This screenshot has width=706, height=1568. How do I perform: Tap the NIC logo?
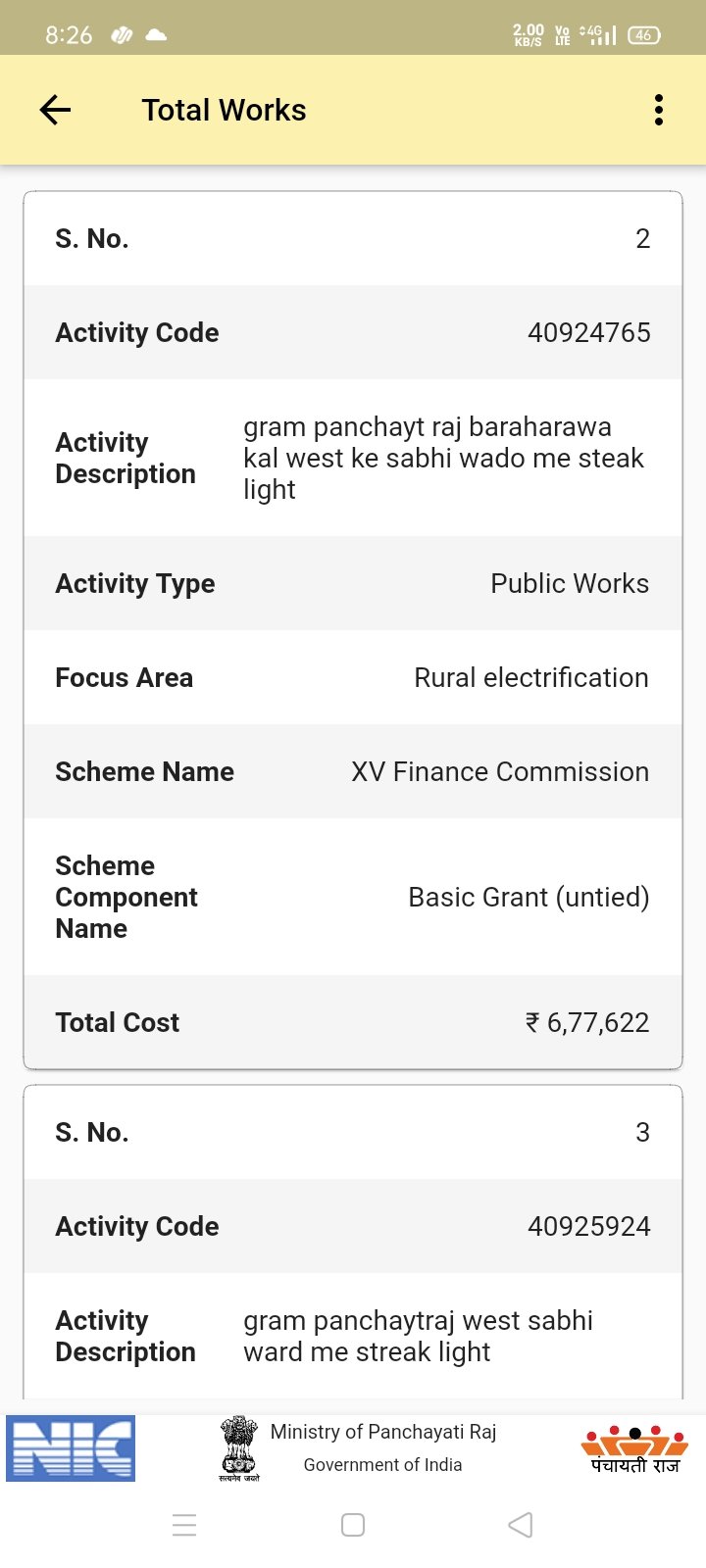[71, 1448]
